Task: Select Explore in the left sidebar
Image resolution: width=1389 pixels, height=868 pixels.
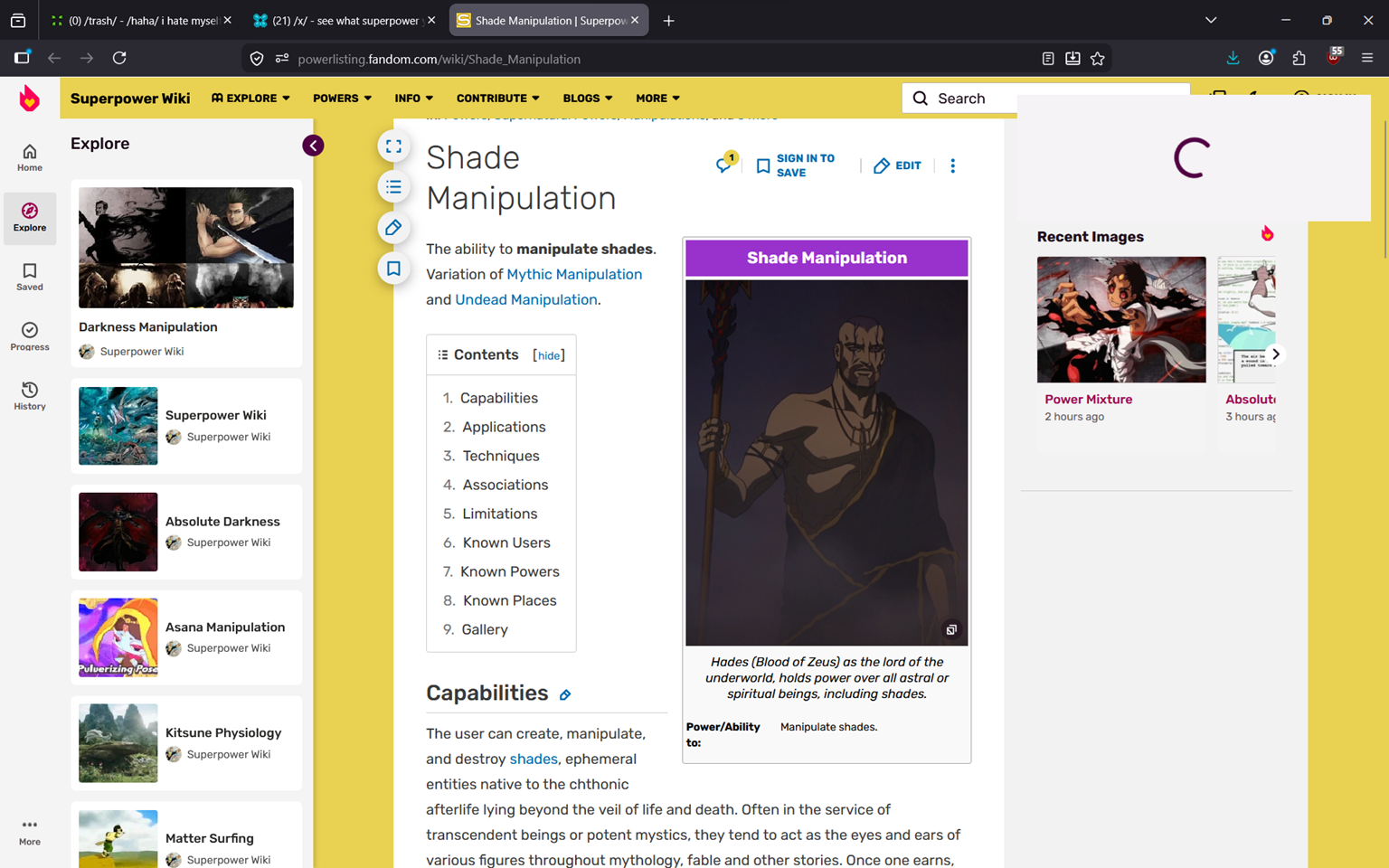Action: [x=30, y=218]
